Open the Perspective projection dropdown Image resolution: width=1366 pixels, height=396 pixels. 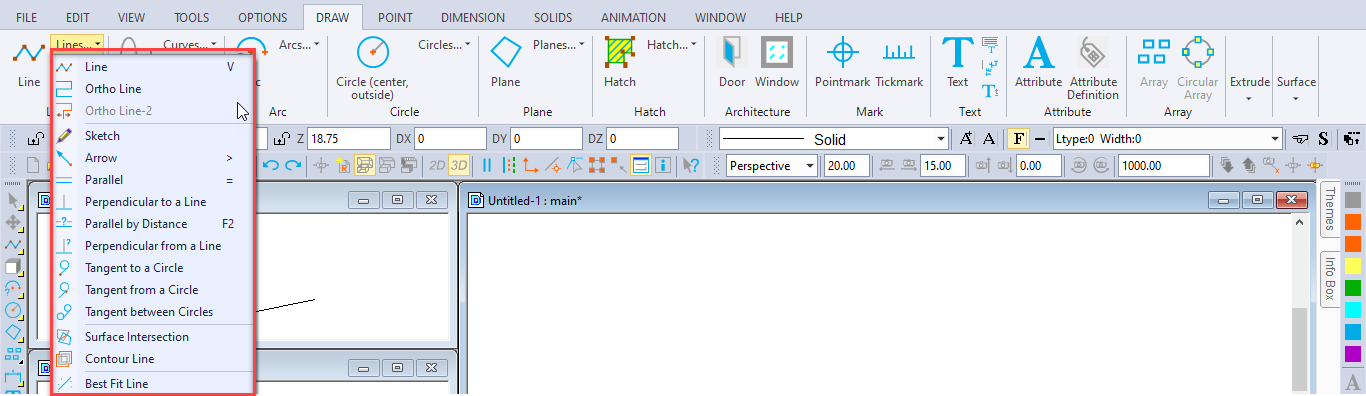click(x=772, y=165)
